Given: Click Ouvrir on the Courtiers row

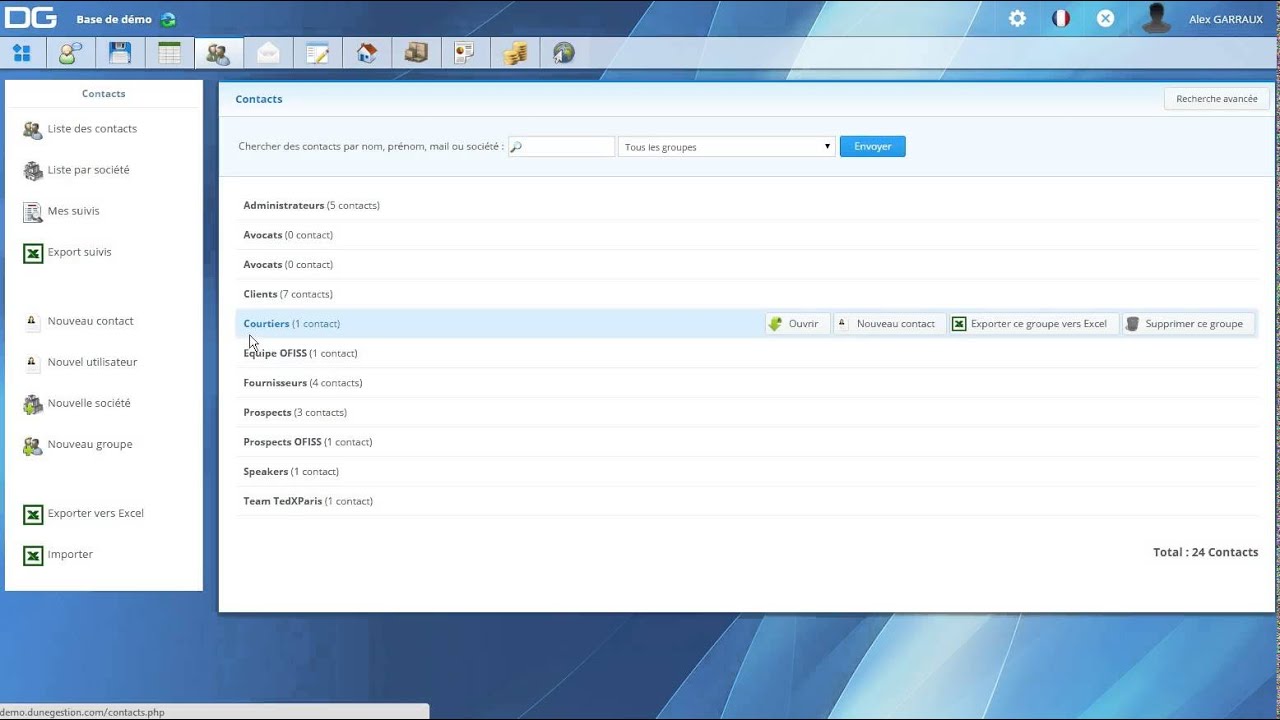Looking at the screenshot, I should pyautogui.click(x=797, y=324).
